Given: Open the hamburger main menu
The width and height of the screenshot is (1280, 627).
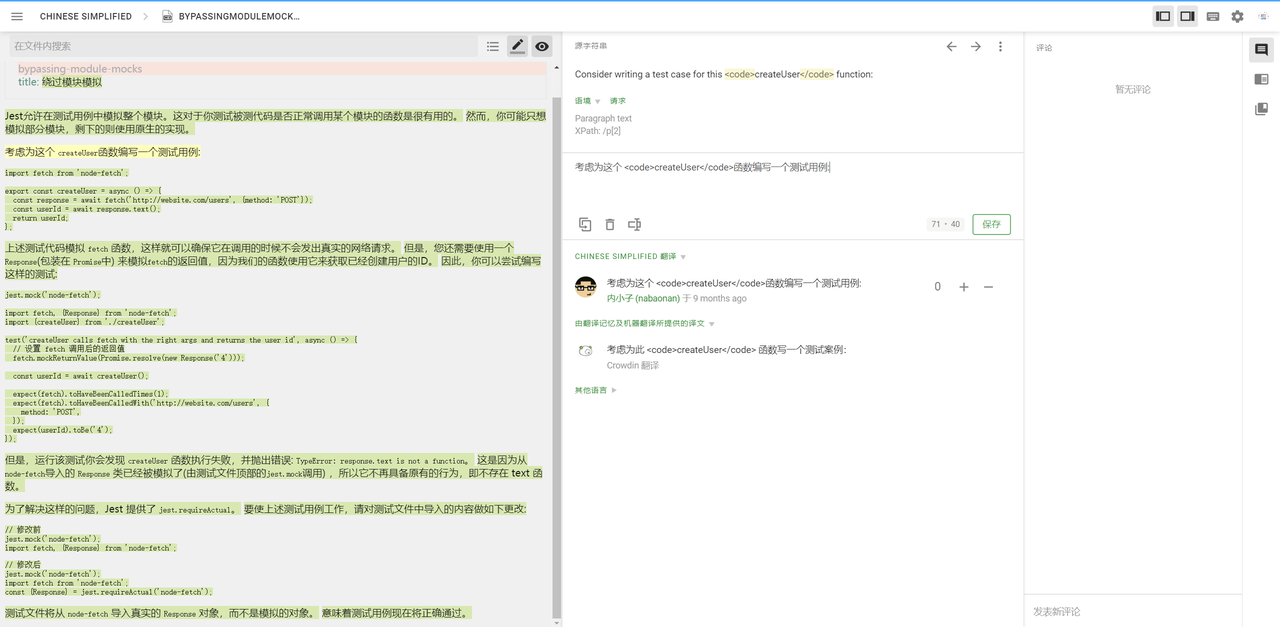Looking at the screenshot, I should tap(17, 16).
